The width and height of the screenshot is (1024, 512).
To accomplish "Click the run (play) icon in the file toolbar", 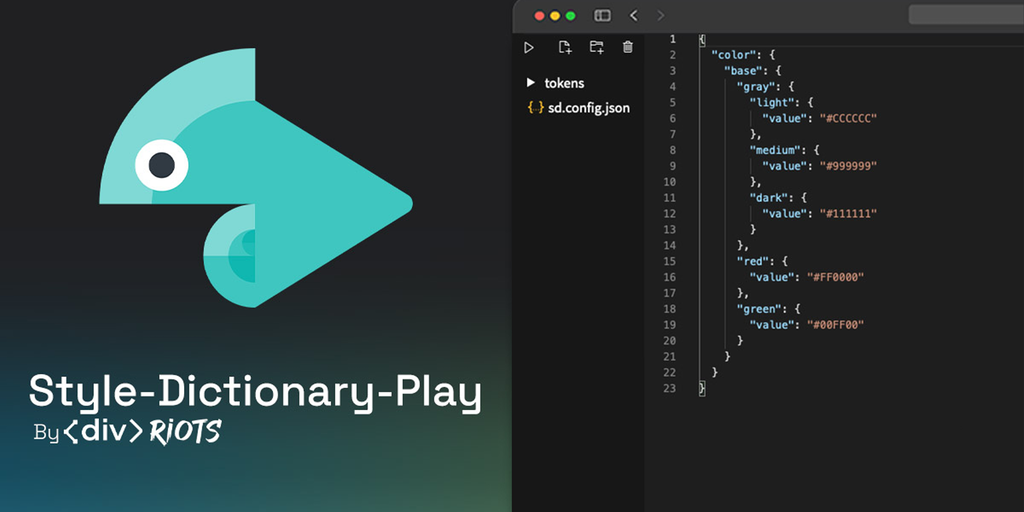I will tap(529, 47).
